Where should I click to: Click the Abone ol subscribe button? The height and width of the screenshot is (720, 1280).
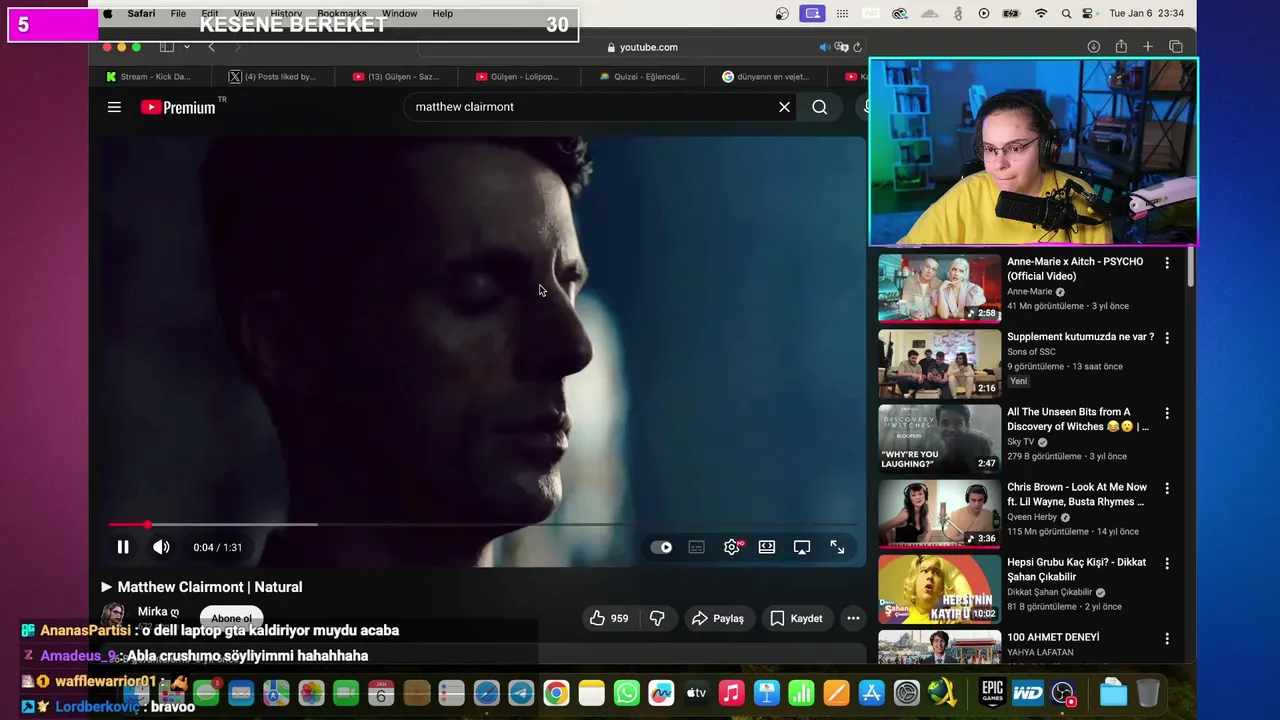pos(231,618)
